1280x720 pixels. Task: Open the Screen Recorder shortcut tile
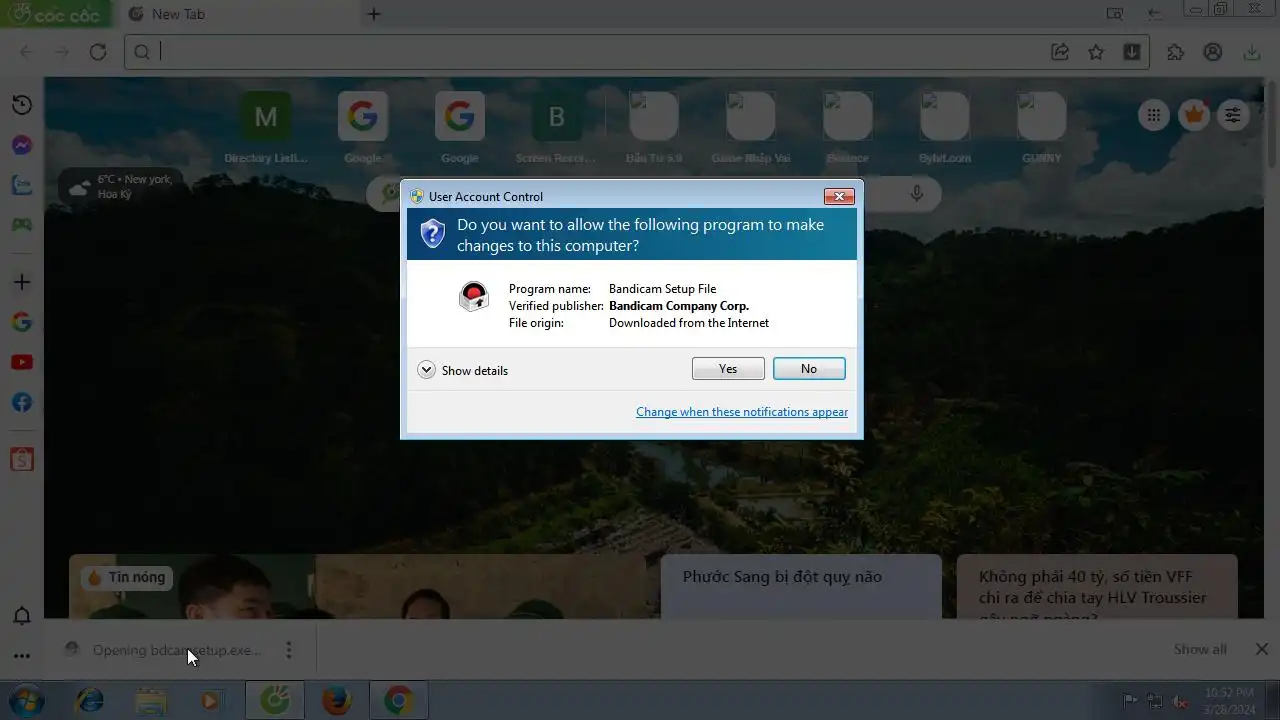[x=556, y=127]
